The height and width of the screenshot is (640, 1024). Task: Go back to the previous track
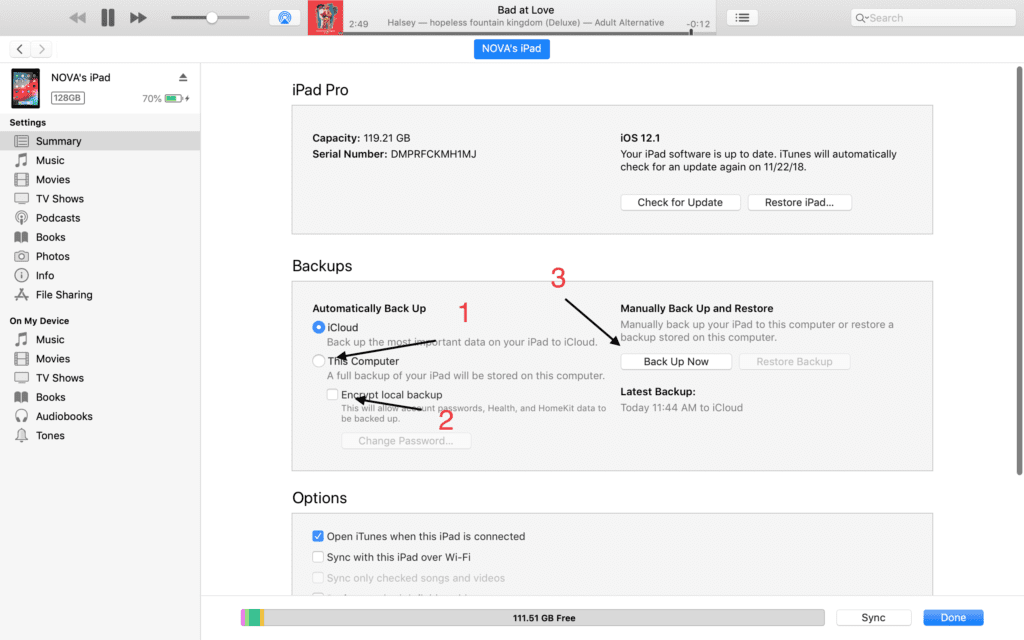[77, 18]
